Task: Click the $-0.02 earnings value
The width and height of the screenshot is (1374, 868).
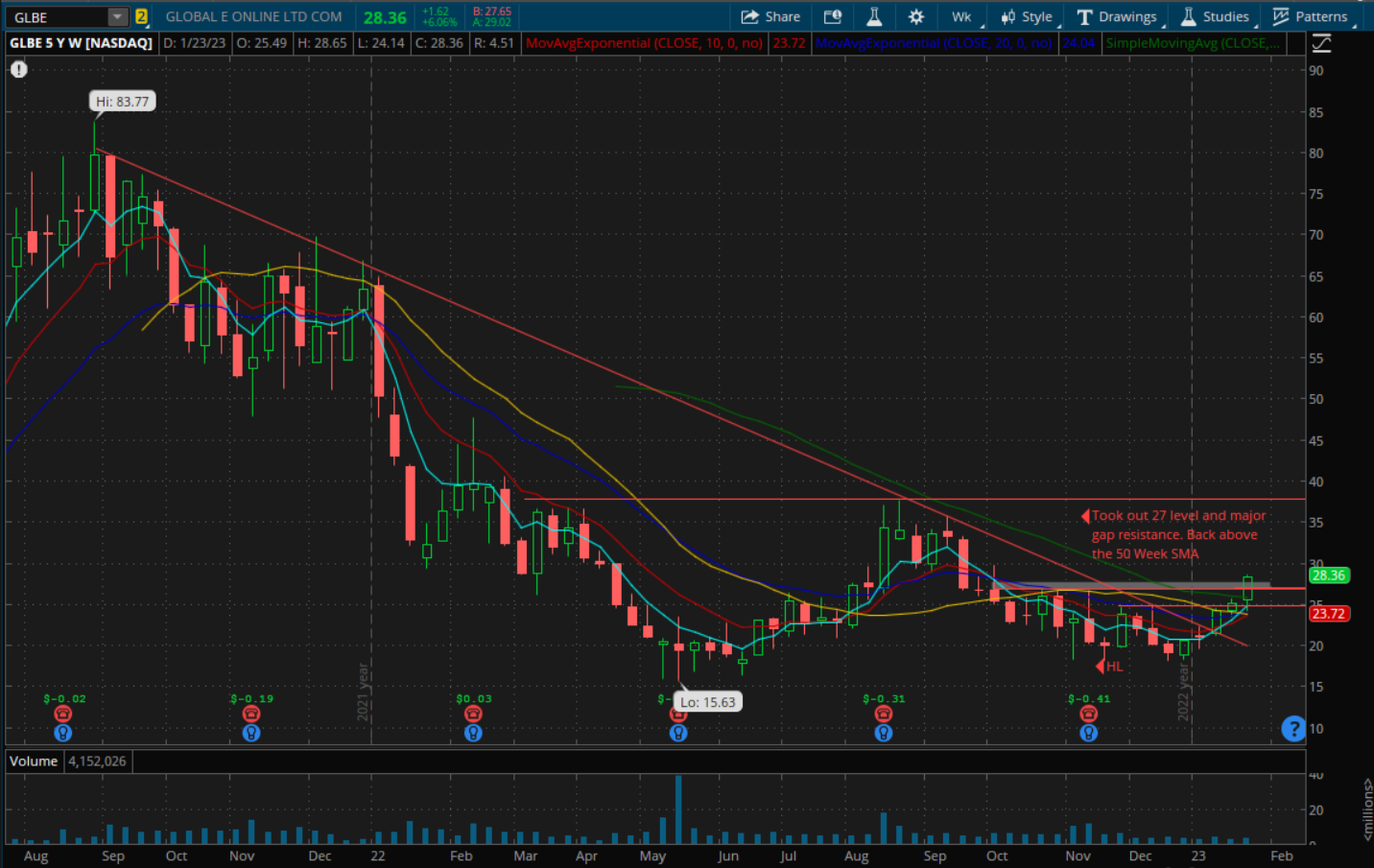Action: click(x=64, y=698)
